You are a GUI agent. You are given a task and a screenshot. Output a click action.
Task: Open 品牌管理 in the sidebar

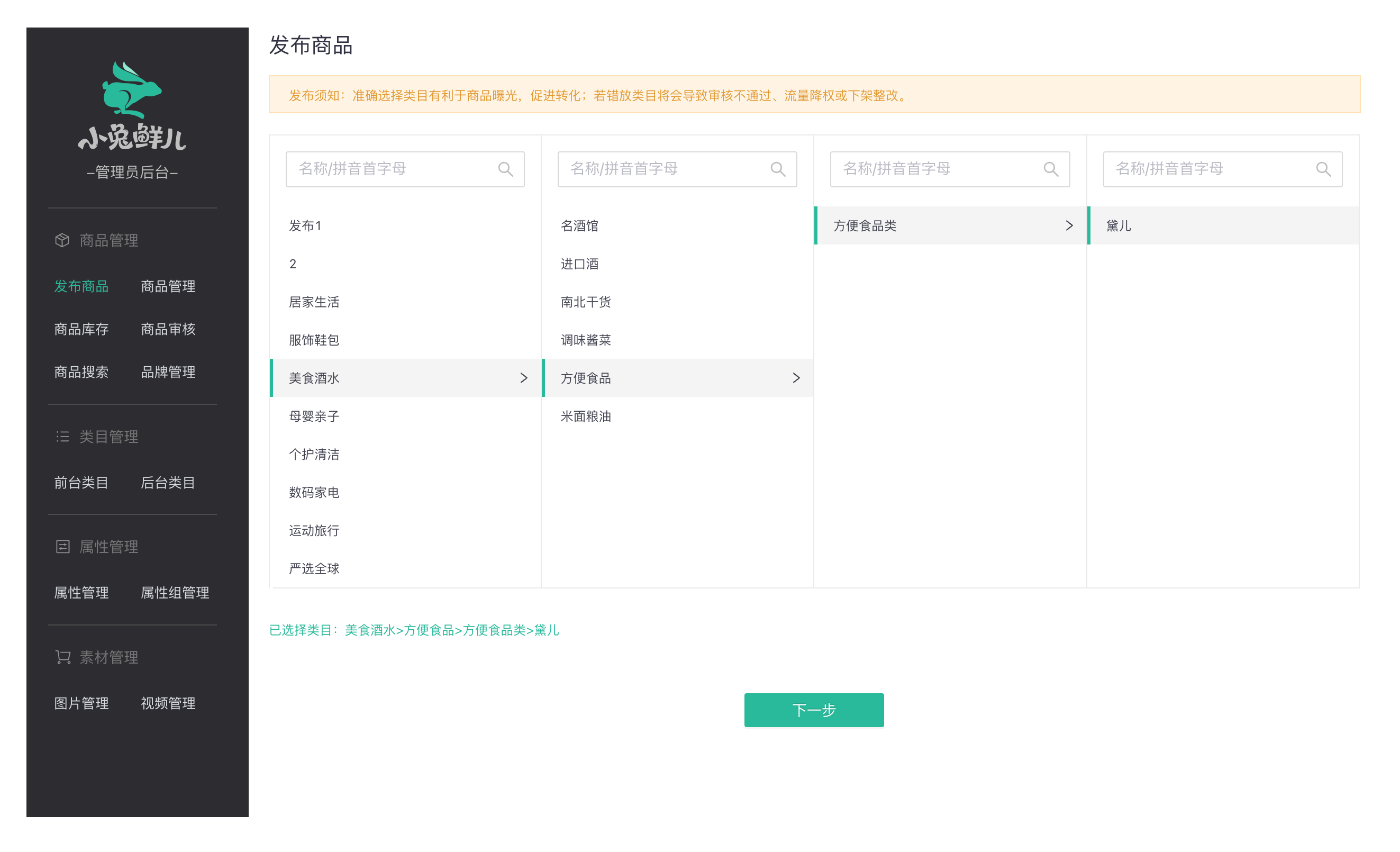(x=168, y=371)
